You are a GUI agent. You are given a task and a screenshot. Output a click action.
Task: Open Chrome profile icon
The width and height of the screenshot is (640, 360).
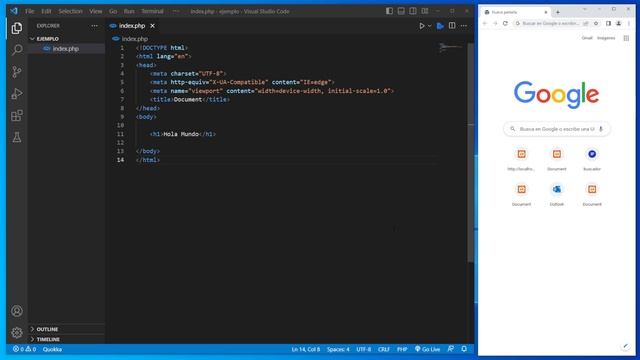[618, 24]
